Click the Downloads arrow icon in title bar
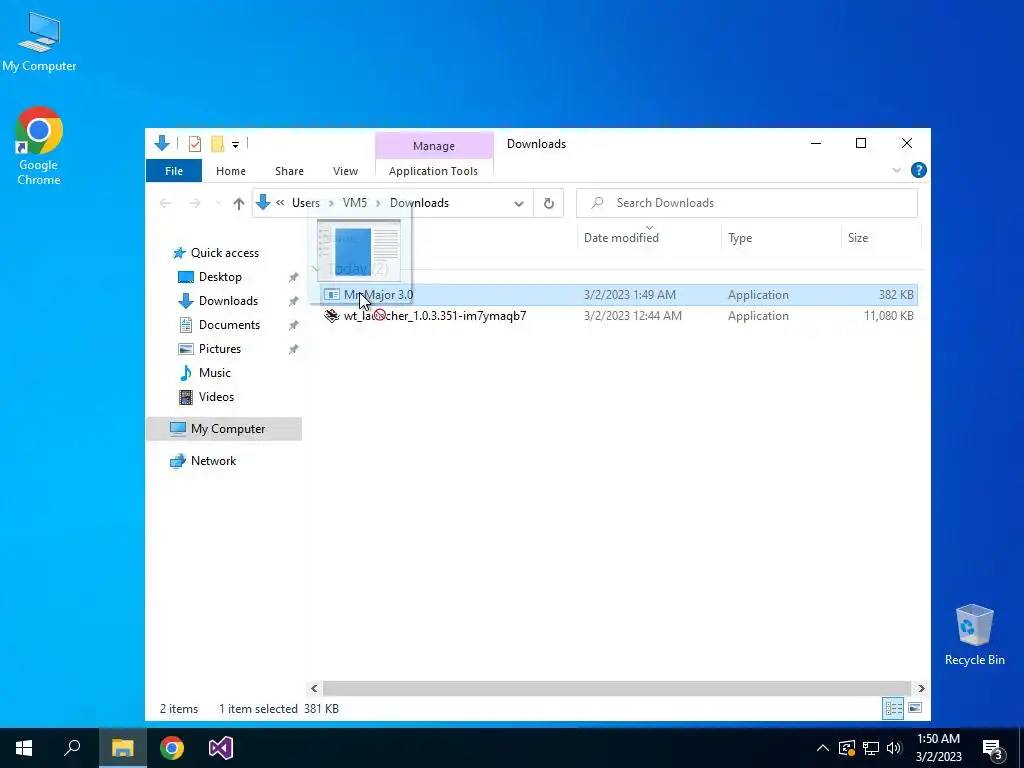1024x768 pixels. (x=162, y=143)
